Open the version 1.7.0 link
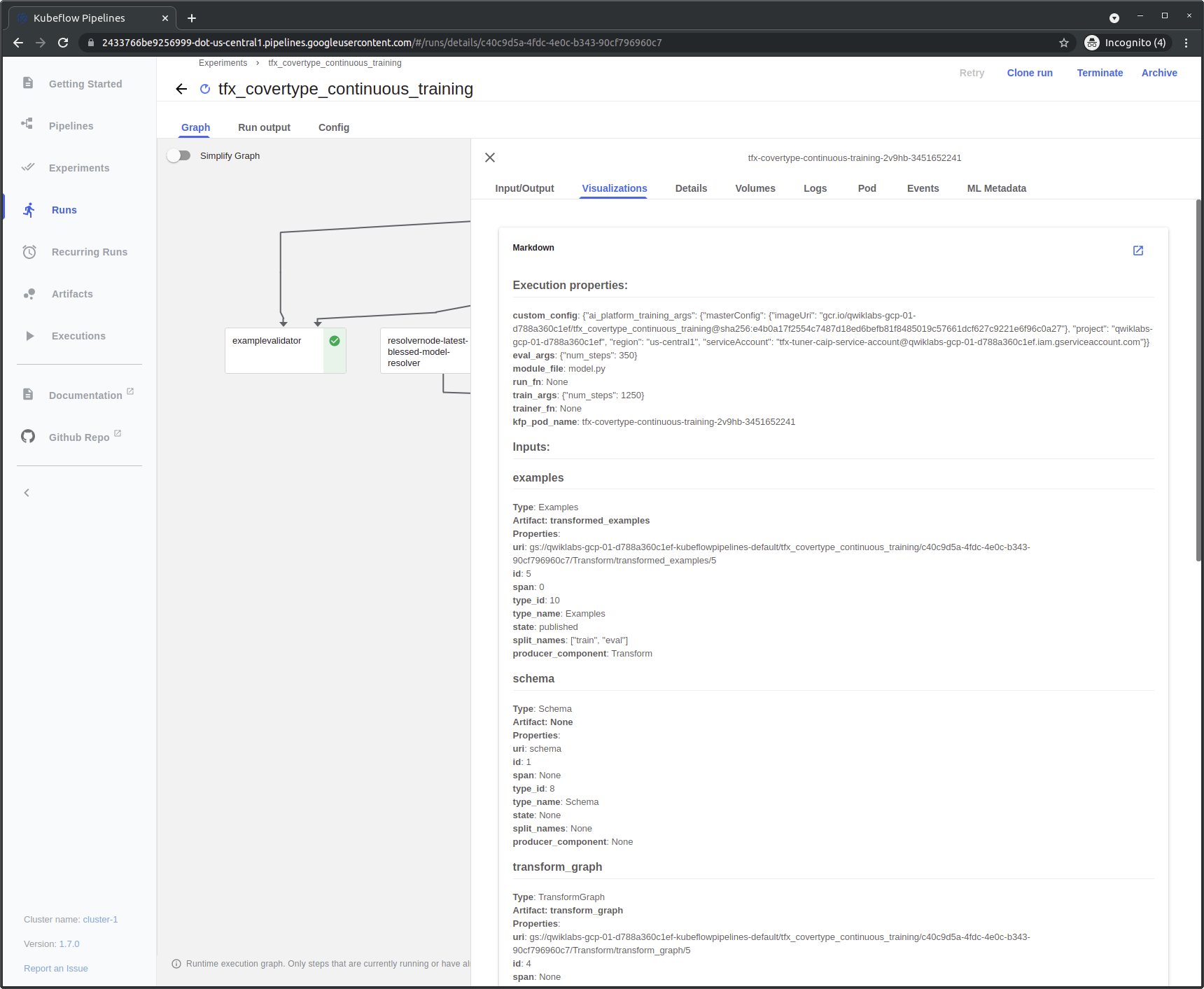The image size is (1204, 989). pos(69,944)
